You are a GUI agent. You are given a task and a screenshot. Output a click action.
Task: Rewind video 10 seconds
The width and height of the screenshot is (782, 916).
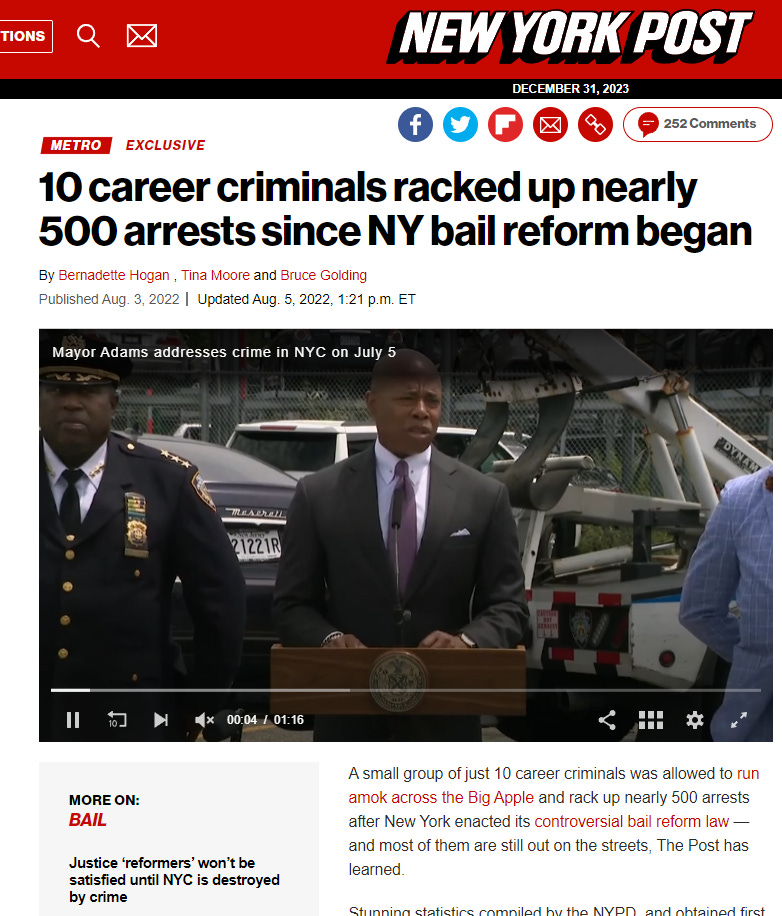point(117,720)
